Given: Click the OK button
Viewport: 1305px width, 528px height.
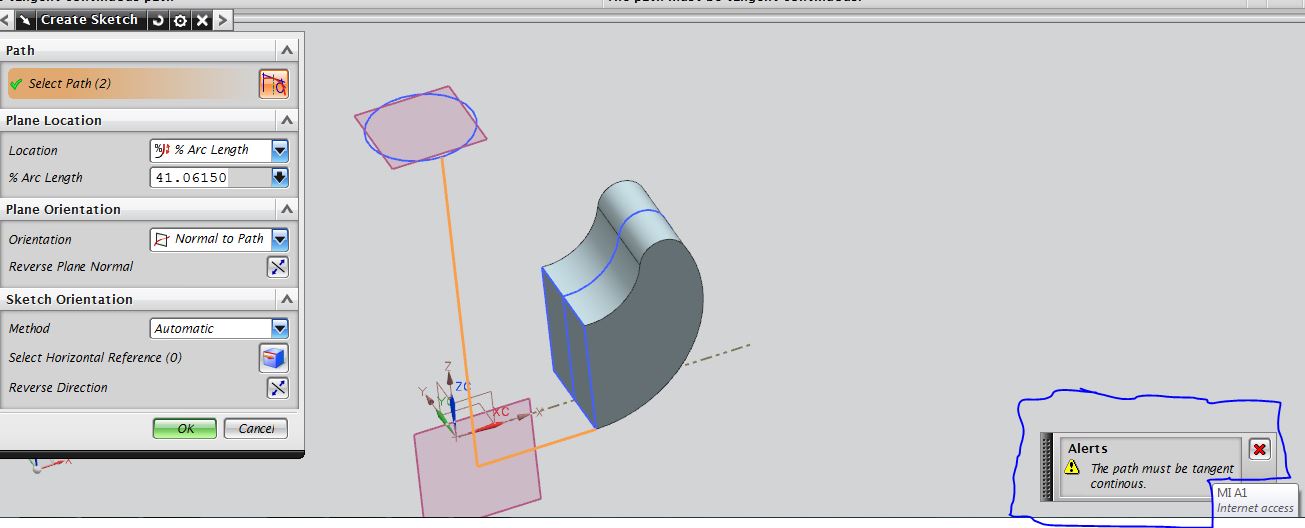Looking at the screenshot, I should click(185, 428).
